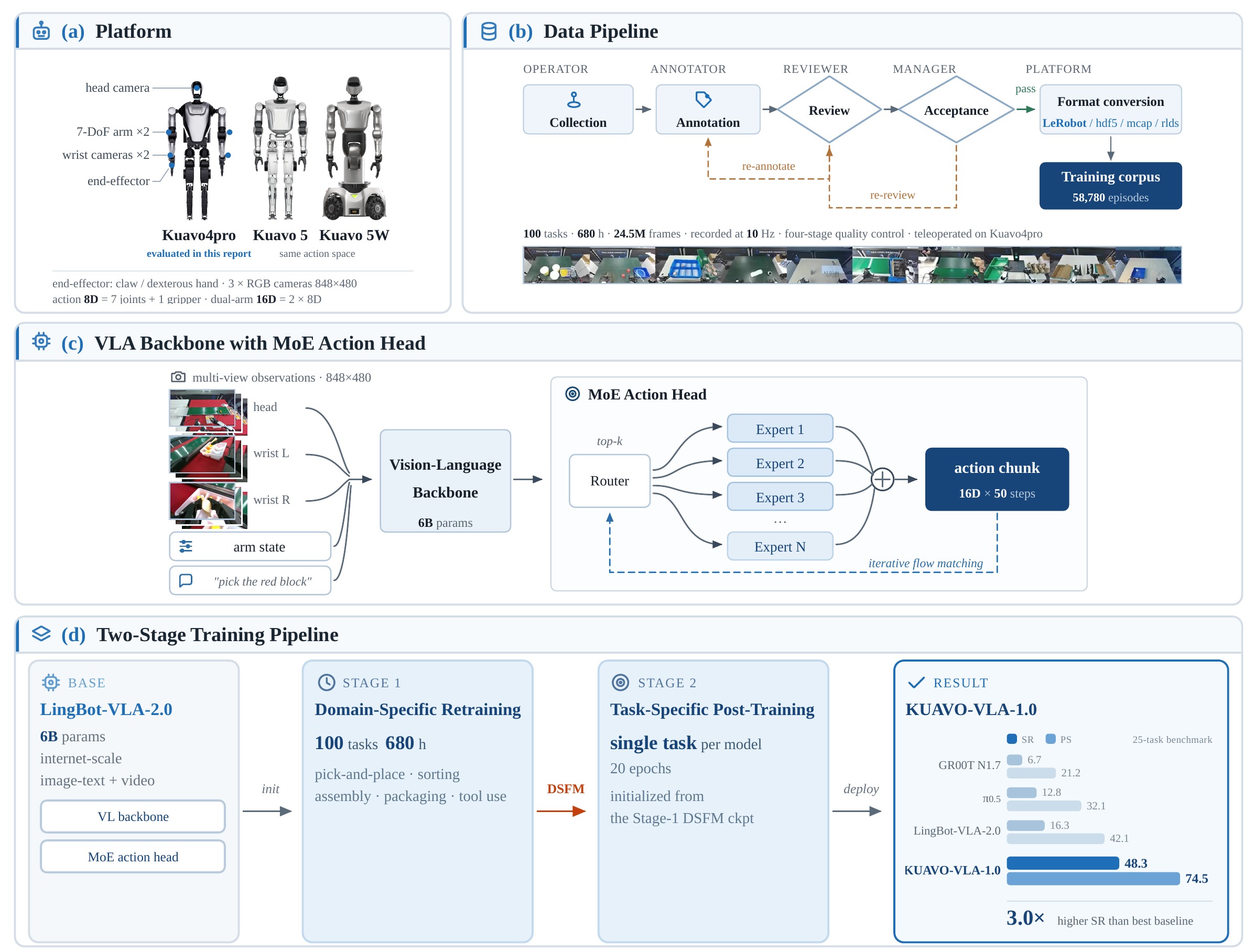Viewport: 1255px width, 952px height.
Task: Click the π0.5 32.1 PS bar
Action: (1044, 806)
